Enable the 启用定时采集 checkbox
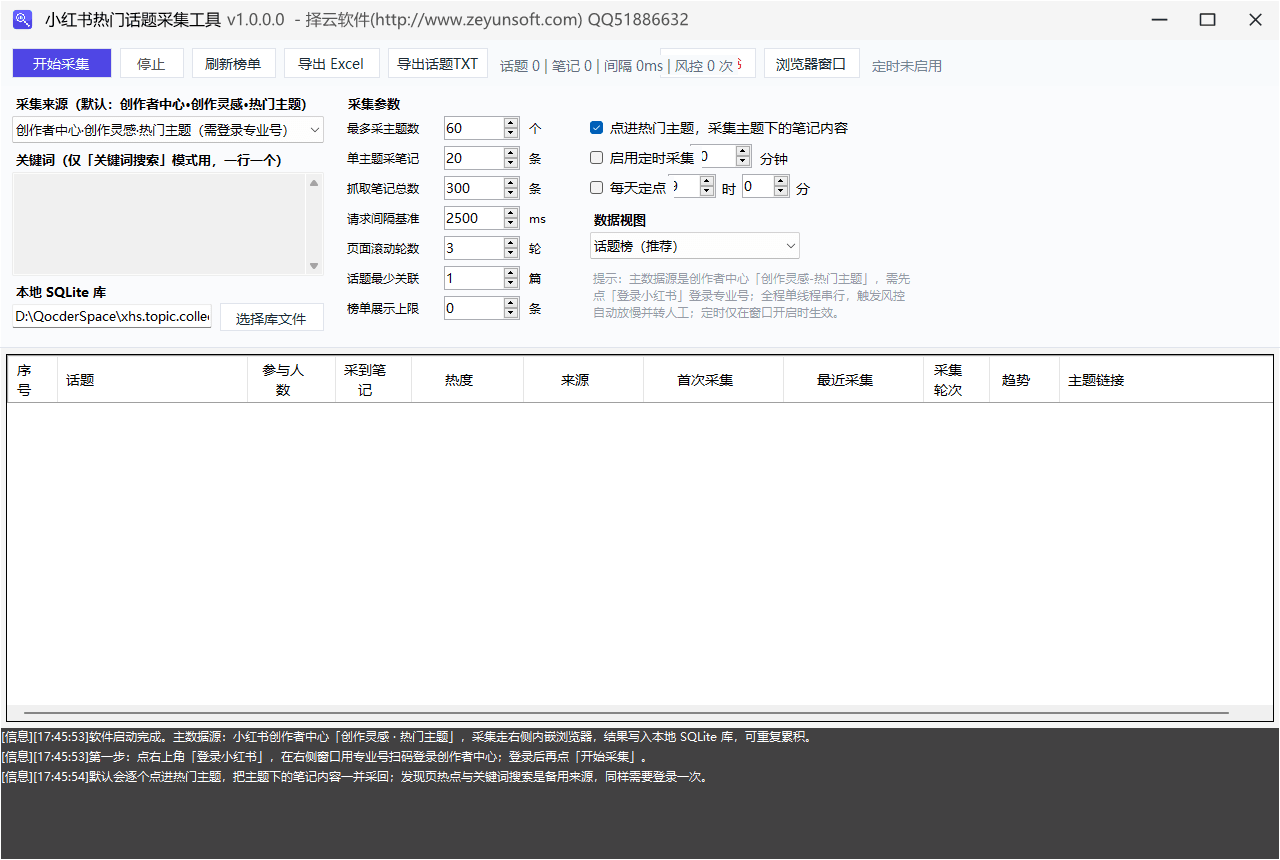The height and width of the screenshot is (860, 1280). point(597,158)
